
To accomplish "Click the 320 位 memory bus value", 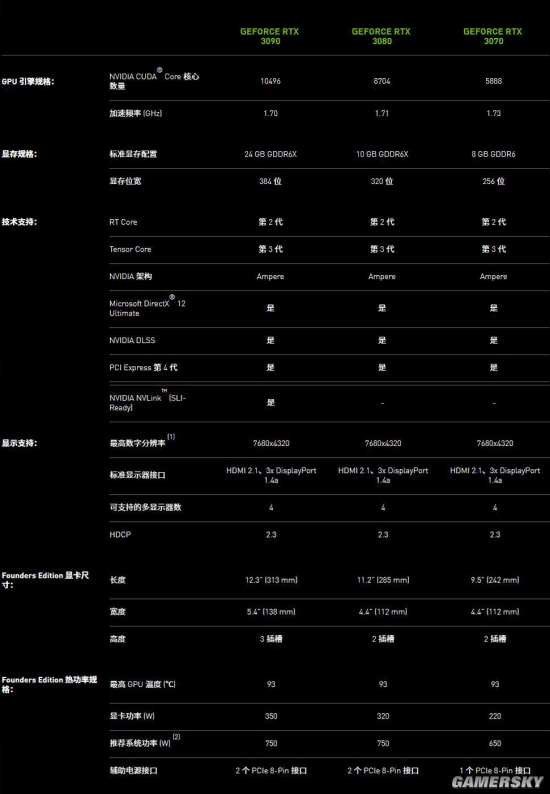I will (x=382, y=181).
